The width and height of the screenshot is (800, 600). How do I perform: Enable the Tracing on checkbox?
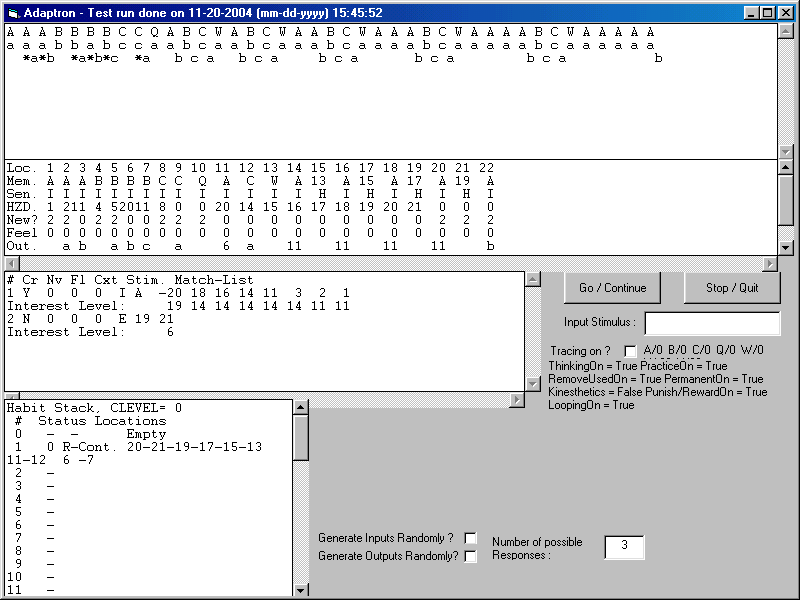point(631,351)
